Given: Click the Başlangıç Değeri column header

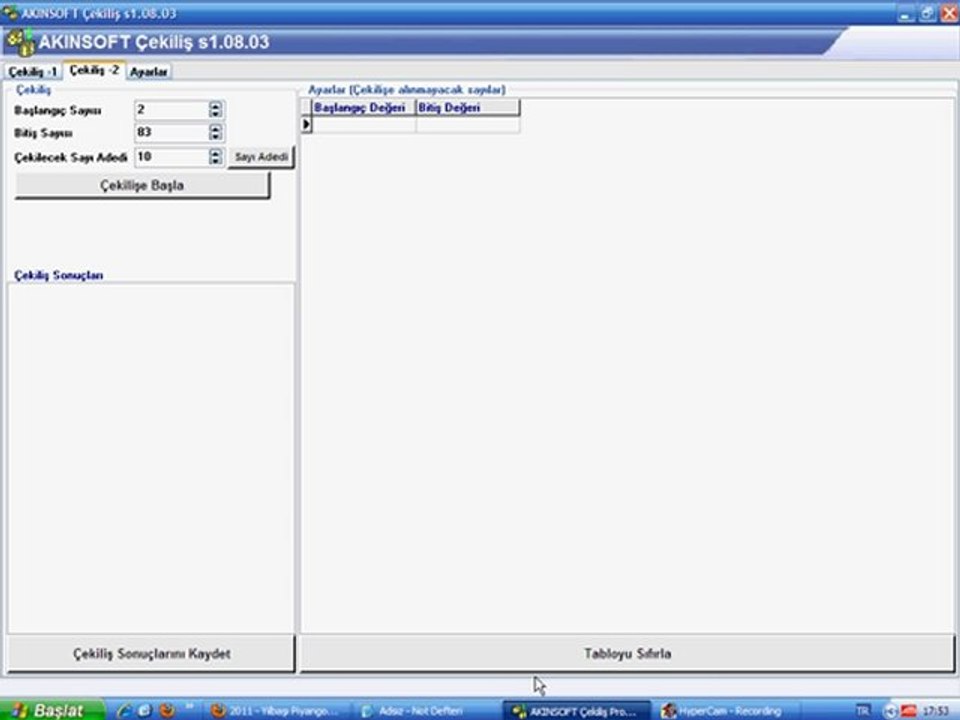Looking at the screenshot, I should 364,108.
